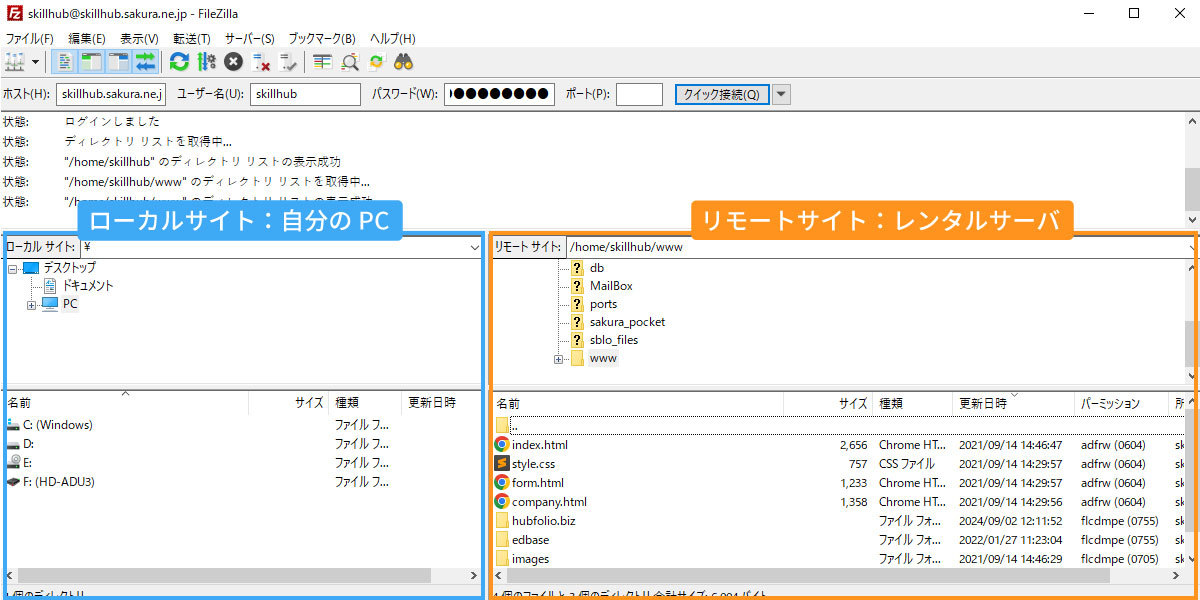Click the remote tree vertical scrollbar
This screenshot has width=1200, height=600.
[x=1192, y=342]
